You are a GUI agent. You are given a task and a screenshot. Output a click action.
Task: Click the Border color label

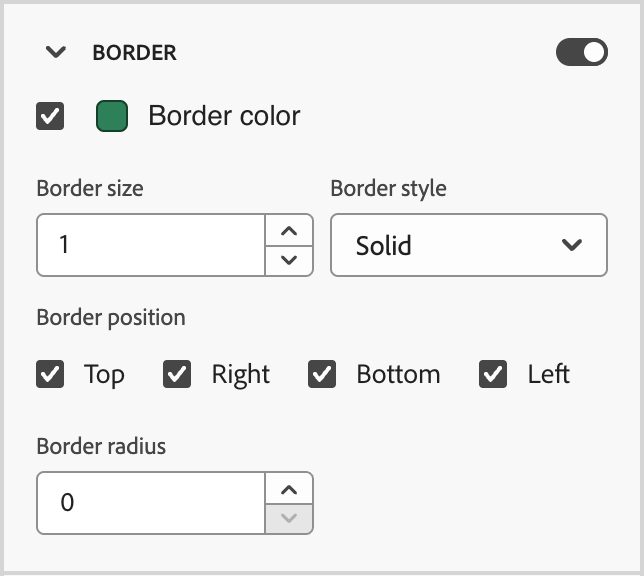tap(224, 117)
